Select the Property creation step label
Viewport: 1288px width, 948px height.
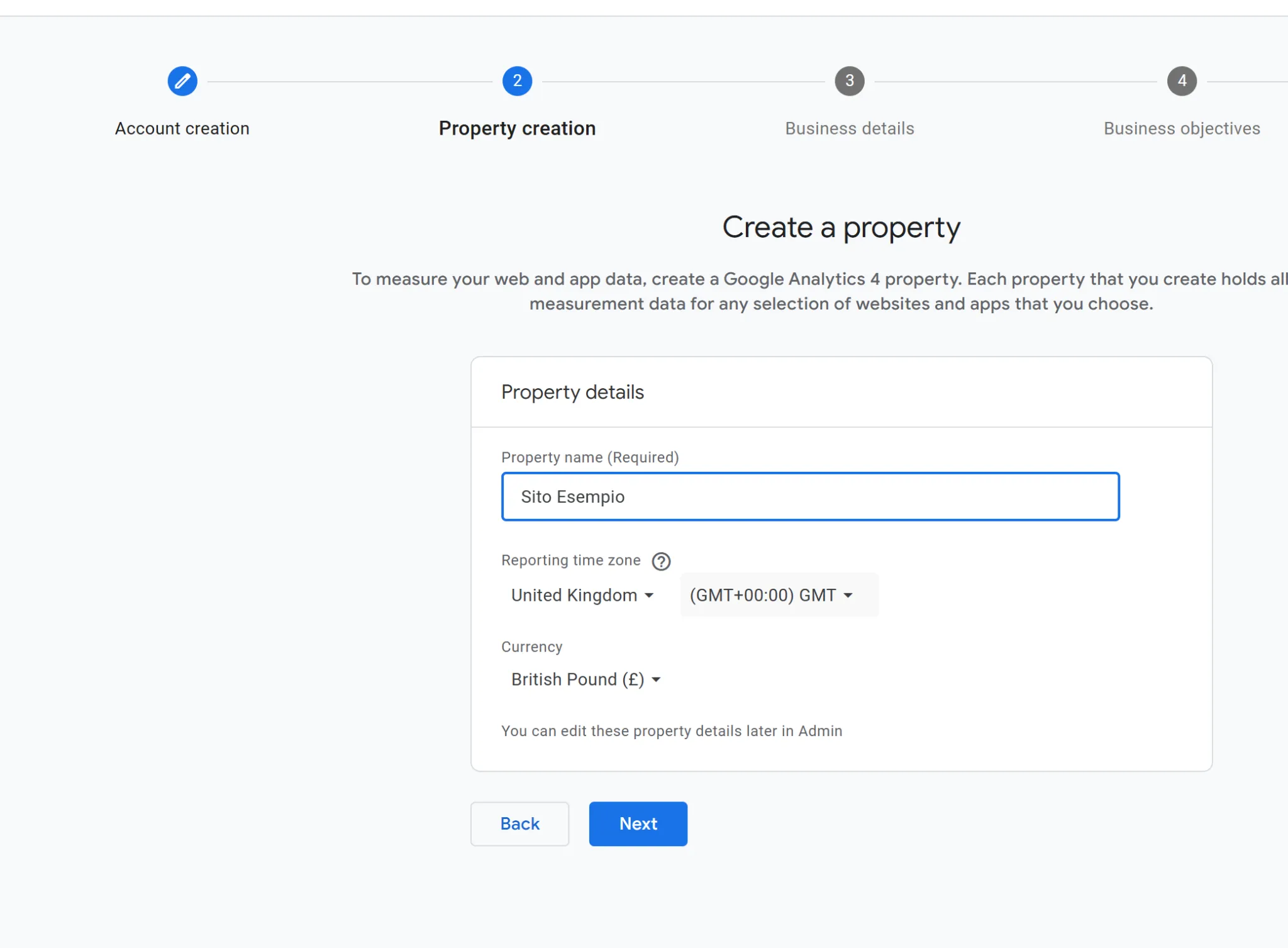[517, 128]
